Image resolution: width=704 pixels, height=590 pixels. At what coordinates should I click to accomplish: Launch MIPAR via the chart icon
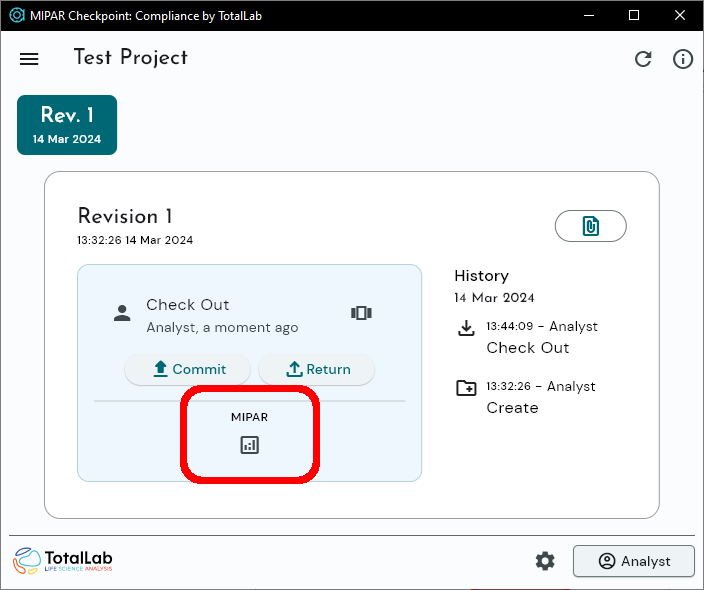pos(250,445)
